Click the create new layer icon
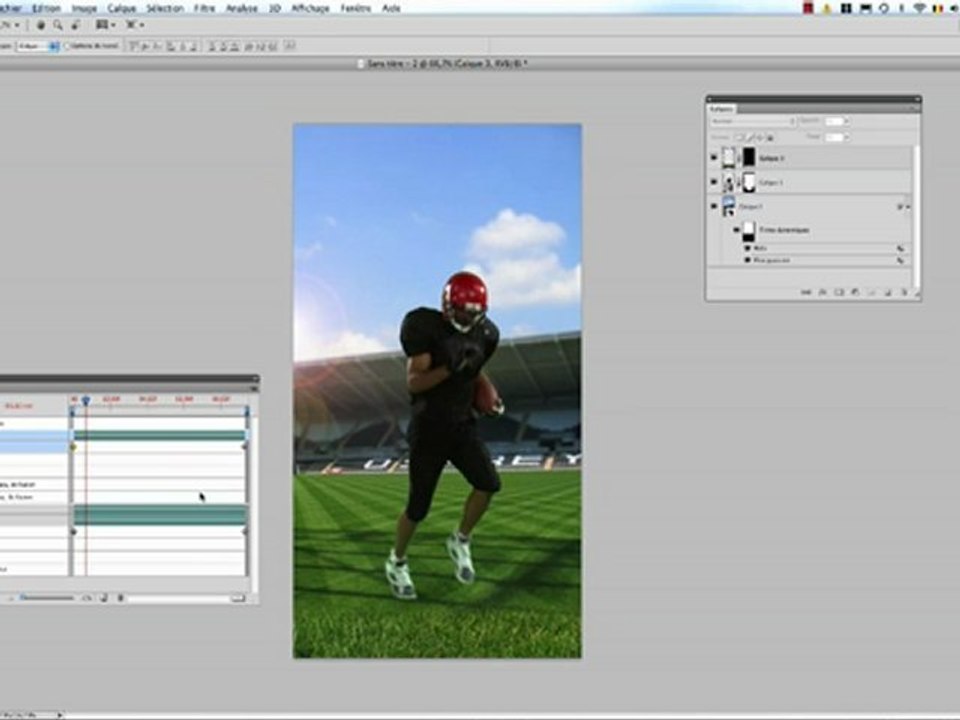Screen dimensions: 960x720 point(888,293)
